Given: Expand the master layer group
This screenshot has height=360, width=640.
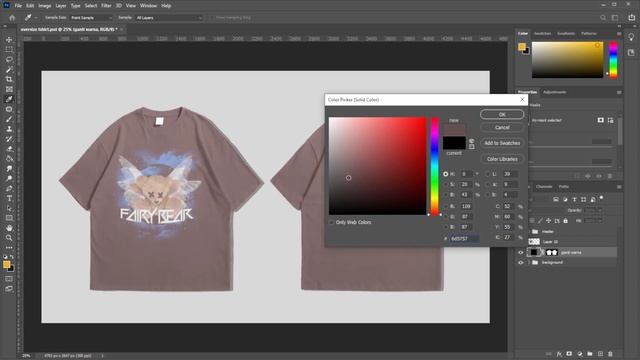Looking at the screenshot, I should click(529, 231).
